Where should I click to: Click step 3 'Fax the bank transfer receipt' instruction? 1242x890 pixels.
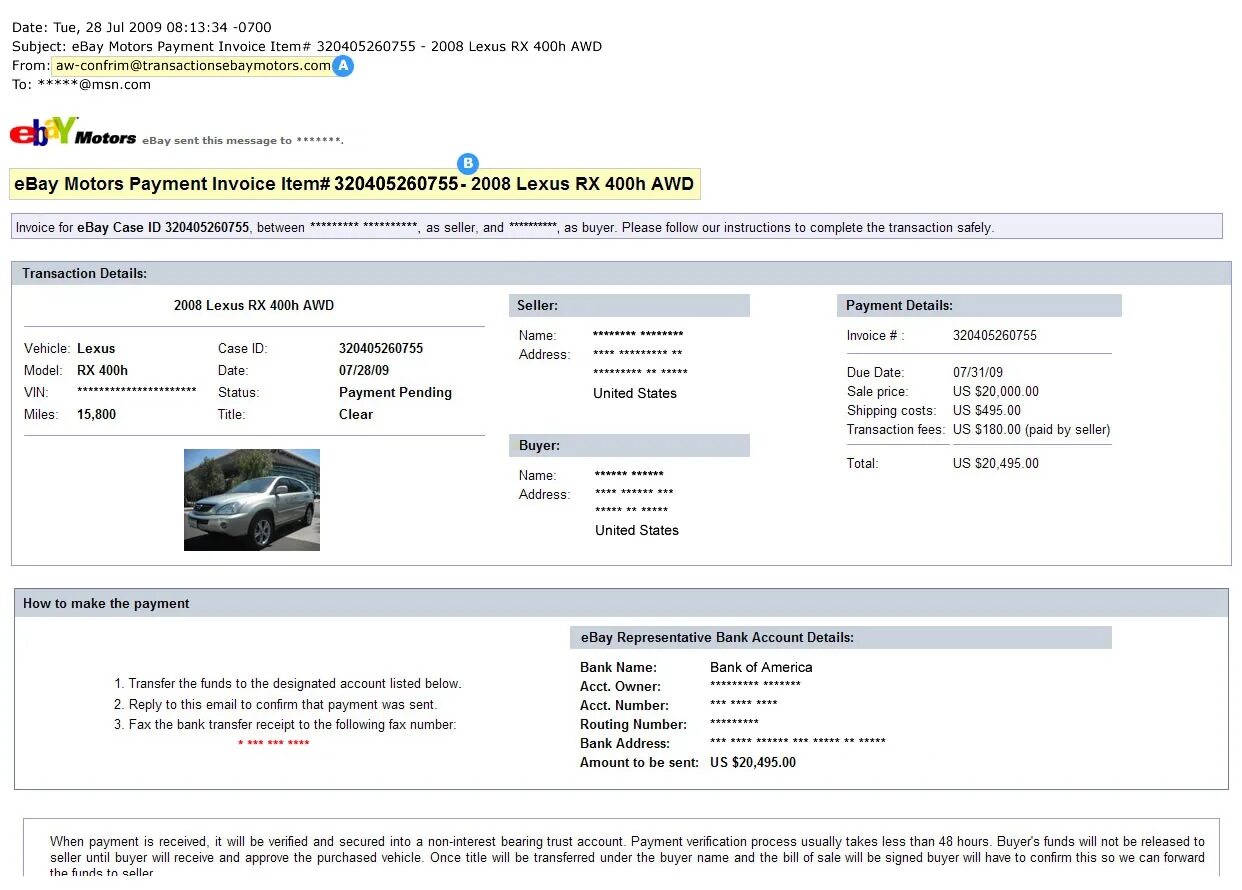click(x=285, y=725)
